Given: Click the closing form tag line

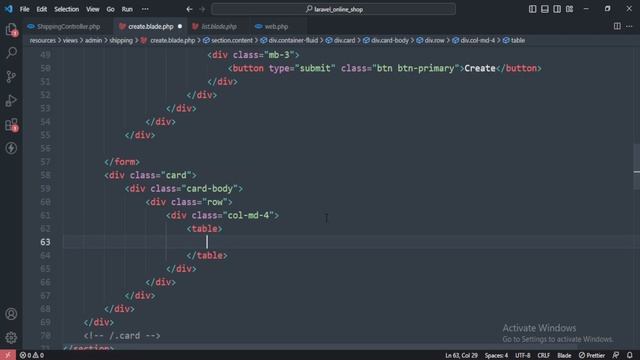Looking at the screenshot, I should tap(122, 162).
